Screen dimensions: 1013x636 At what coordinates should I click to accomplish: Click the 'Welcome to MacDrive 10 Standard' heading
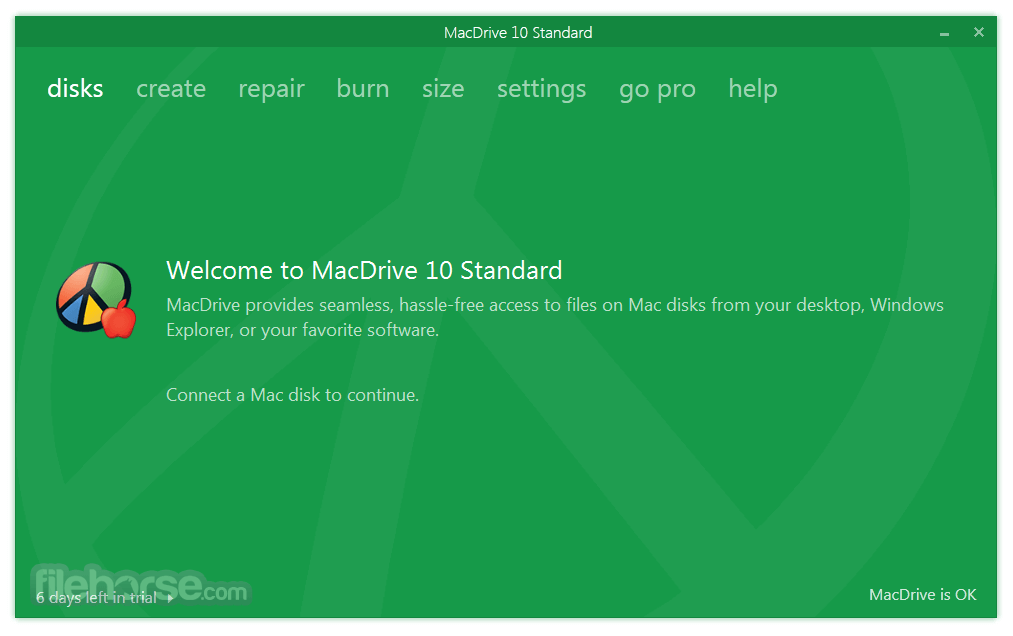point(364,270)
